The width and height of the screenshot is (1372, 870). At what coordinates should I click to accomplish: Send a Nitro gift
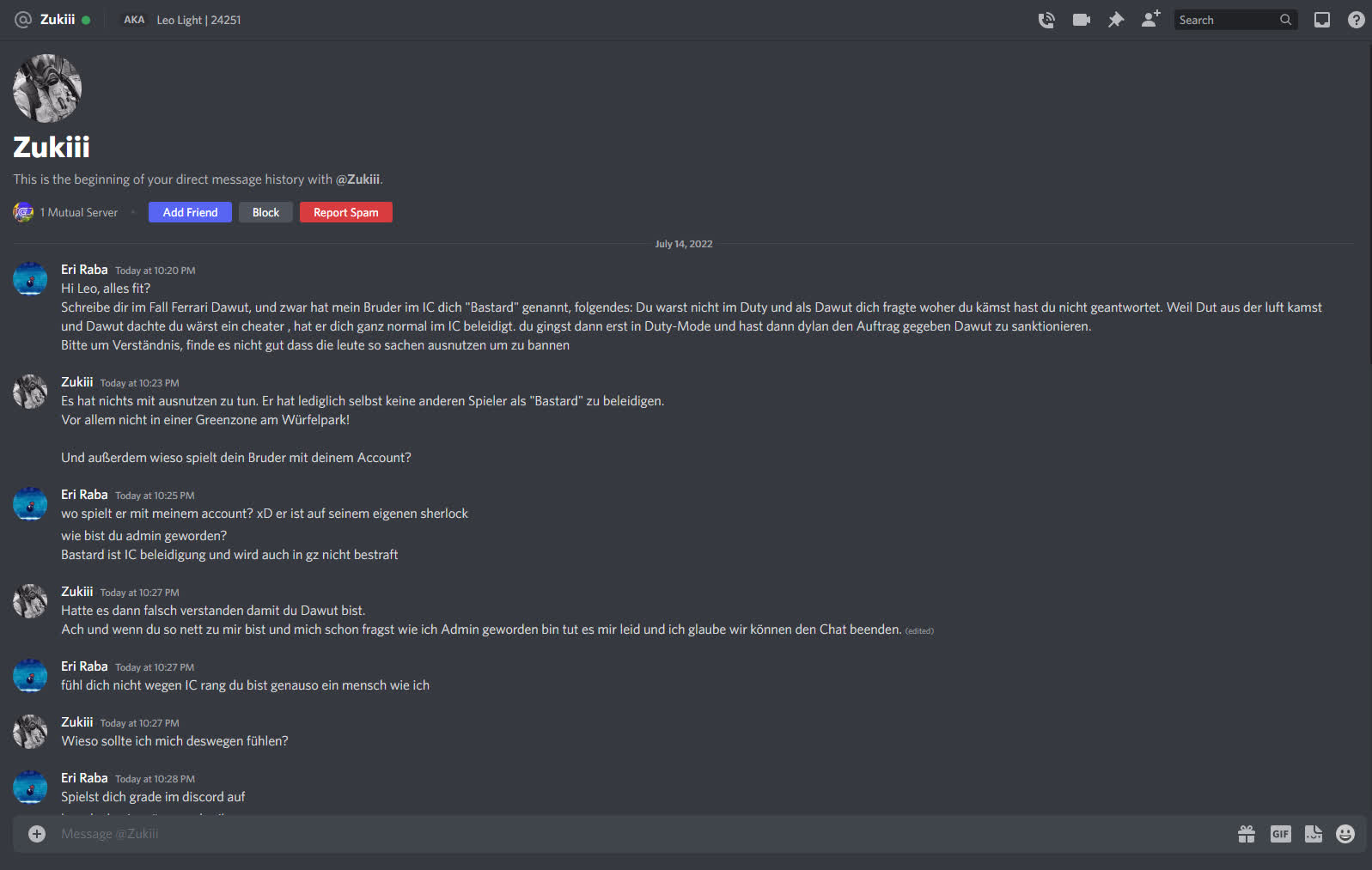tap(1247, 834)
